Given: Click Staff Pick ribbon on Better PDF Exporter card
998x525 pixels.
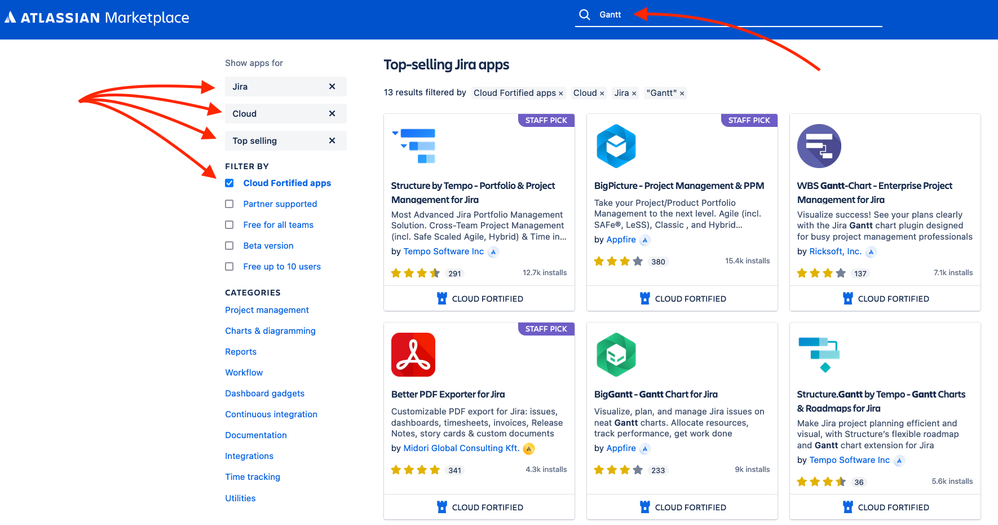Looking at the screenshot, I should click(x=546, y=329).
